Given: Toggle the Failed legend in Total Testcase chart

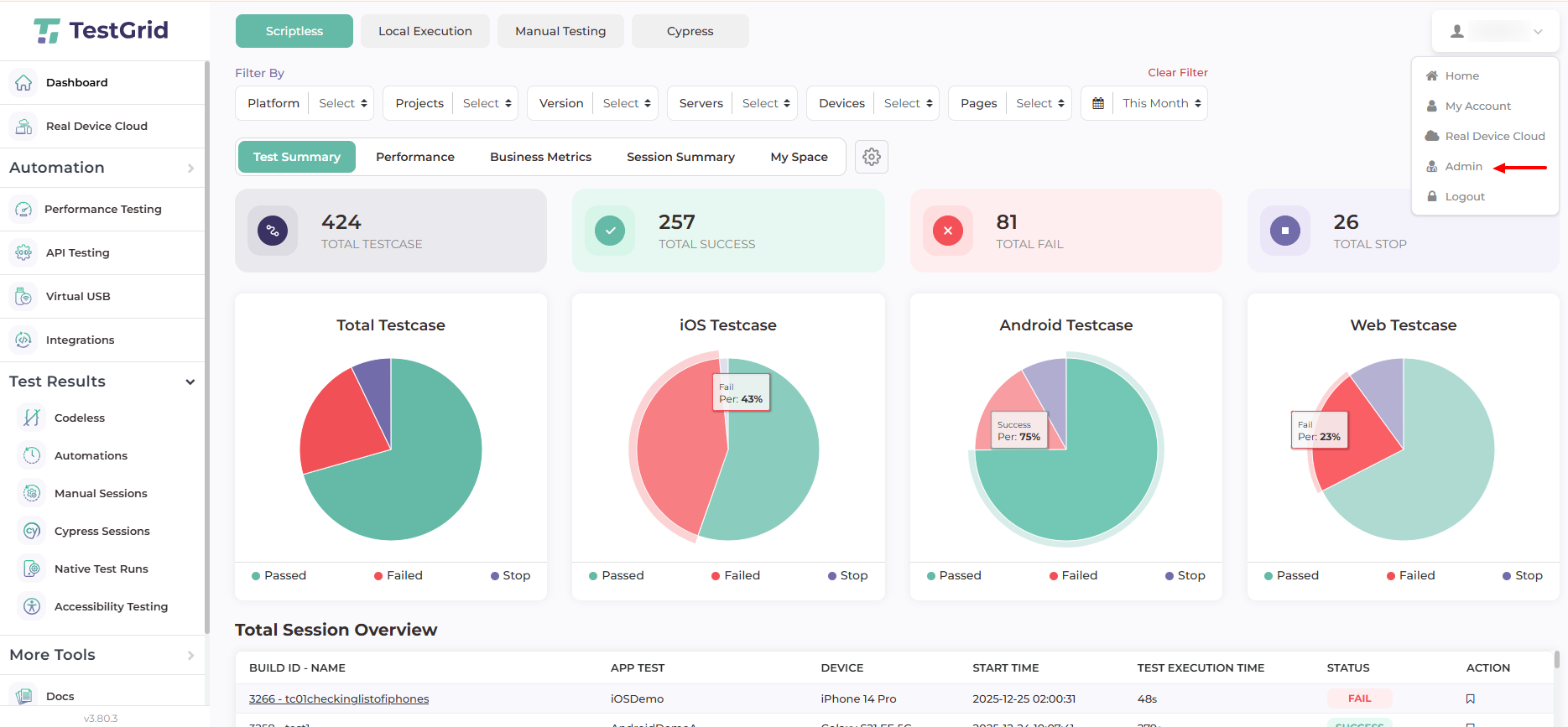Looking at the screenshot, I should point(398,575).
